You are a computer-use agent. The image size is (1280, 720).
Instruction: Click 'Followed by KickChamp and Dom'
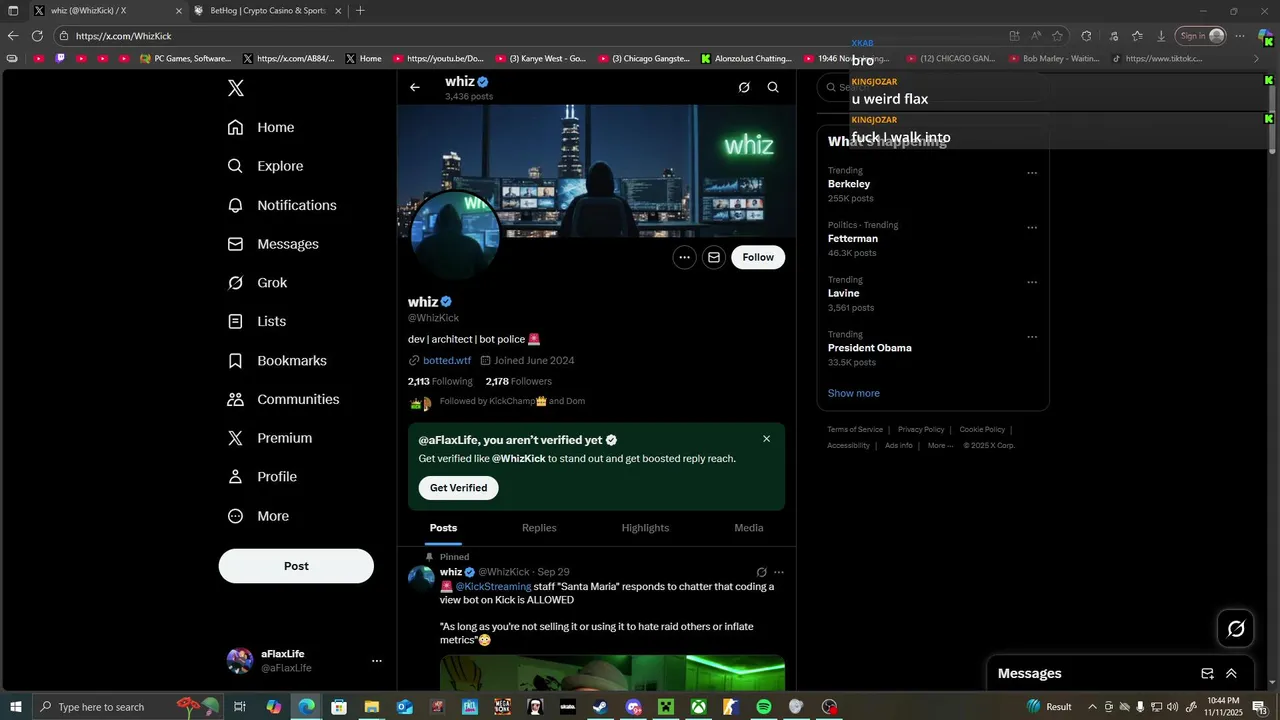512,401
